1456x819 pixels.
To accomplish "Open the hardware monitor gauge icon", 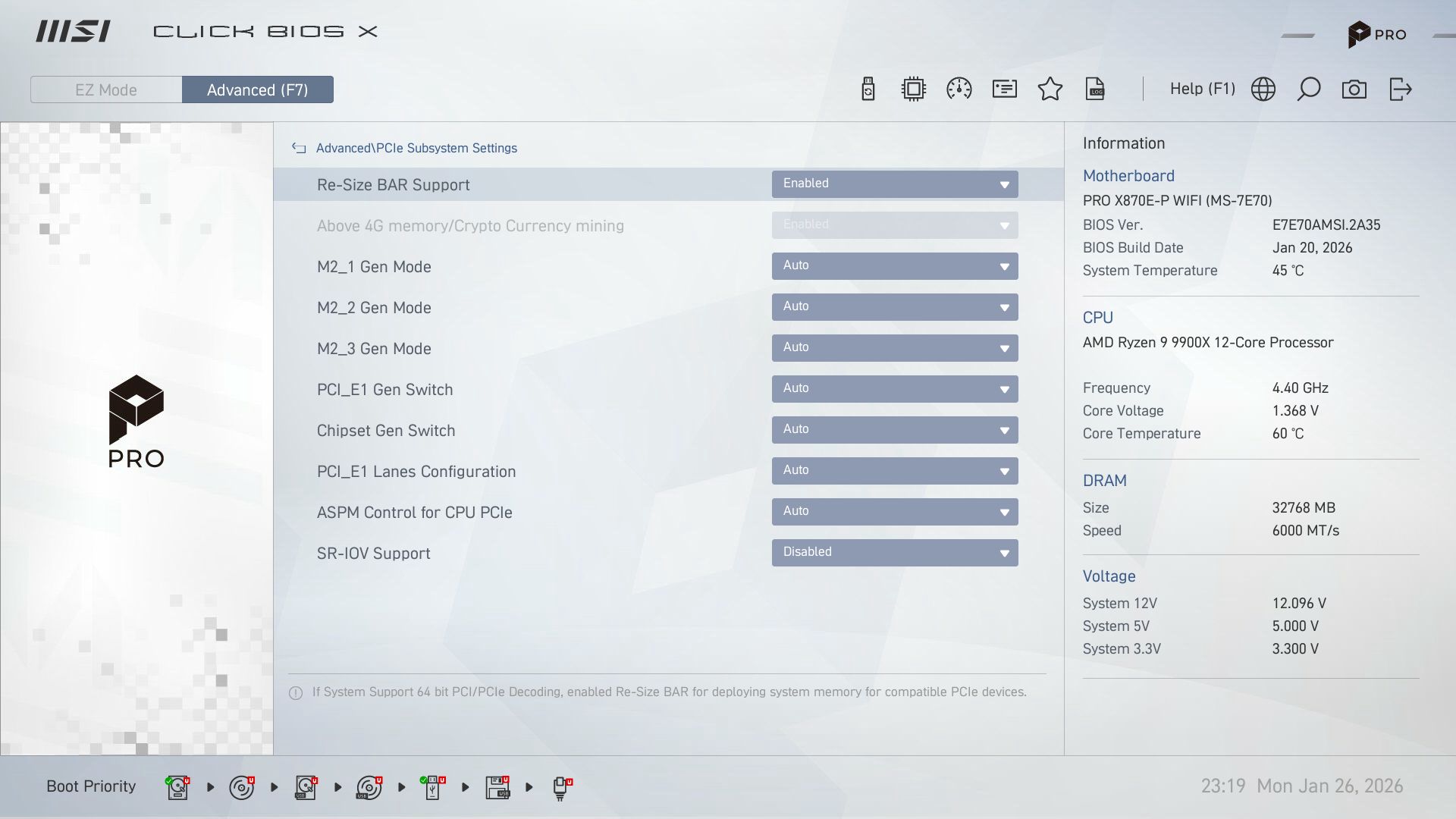I will click(959, 89).
